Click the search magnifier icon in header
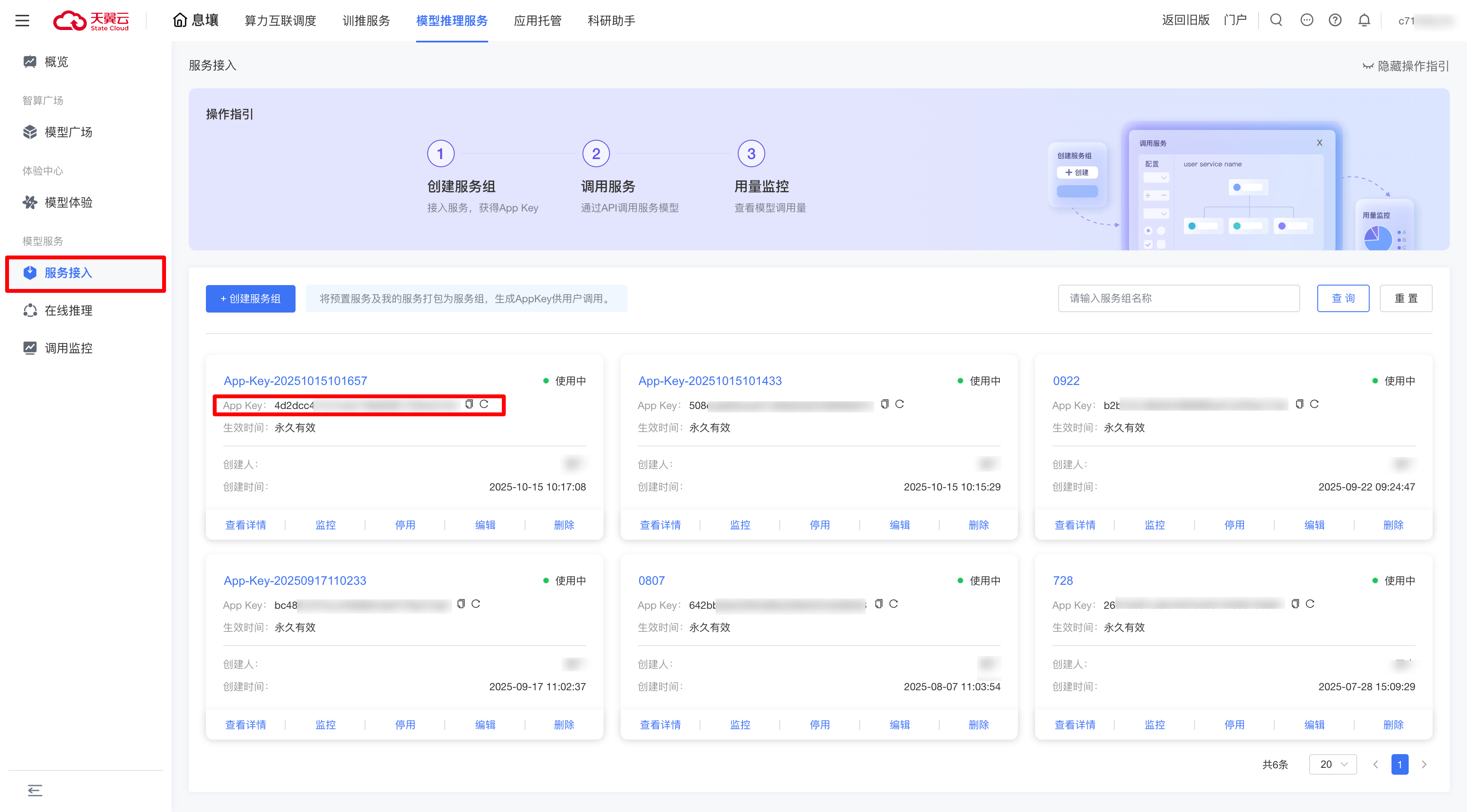Screen dimensions: 1467x812 point(1276,21)
